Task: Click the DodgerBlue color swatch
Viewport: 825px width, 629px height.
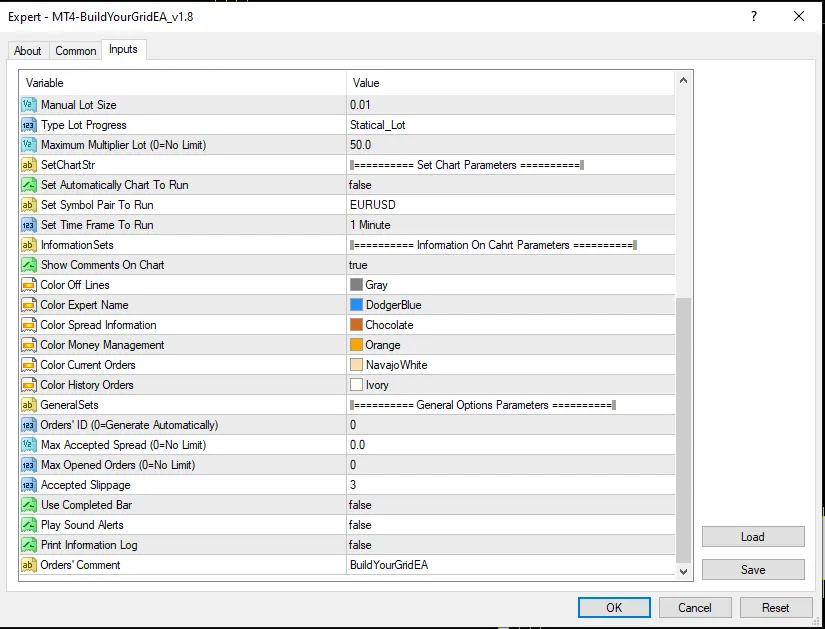Action: 356,305
